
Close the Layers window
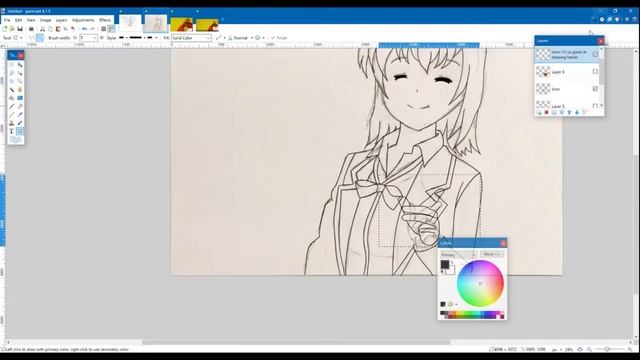[600, 41]
